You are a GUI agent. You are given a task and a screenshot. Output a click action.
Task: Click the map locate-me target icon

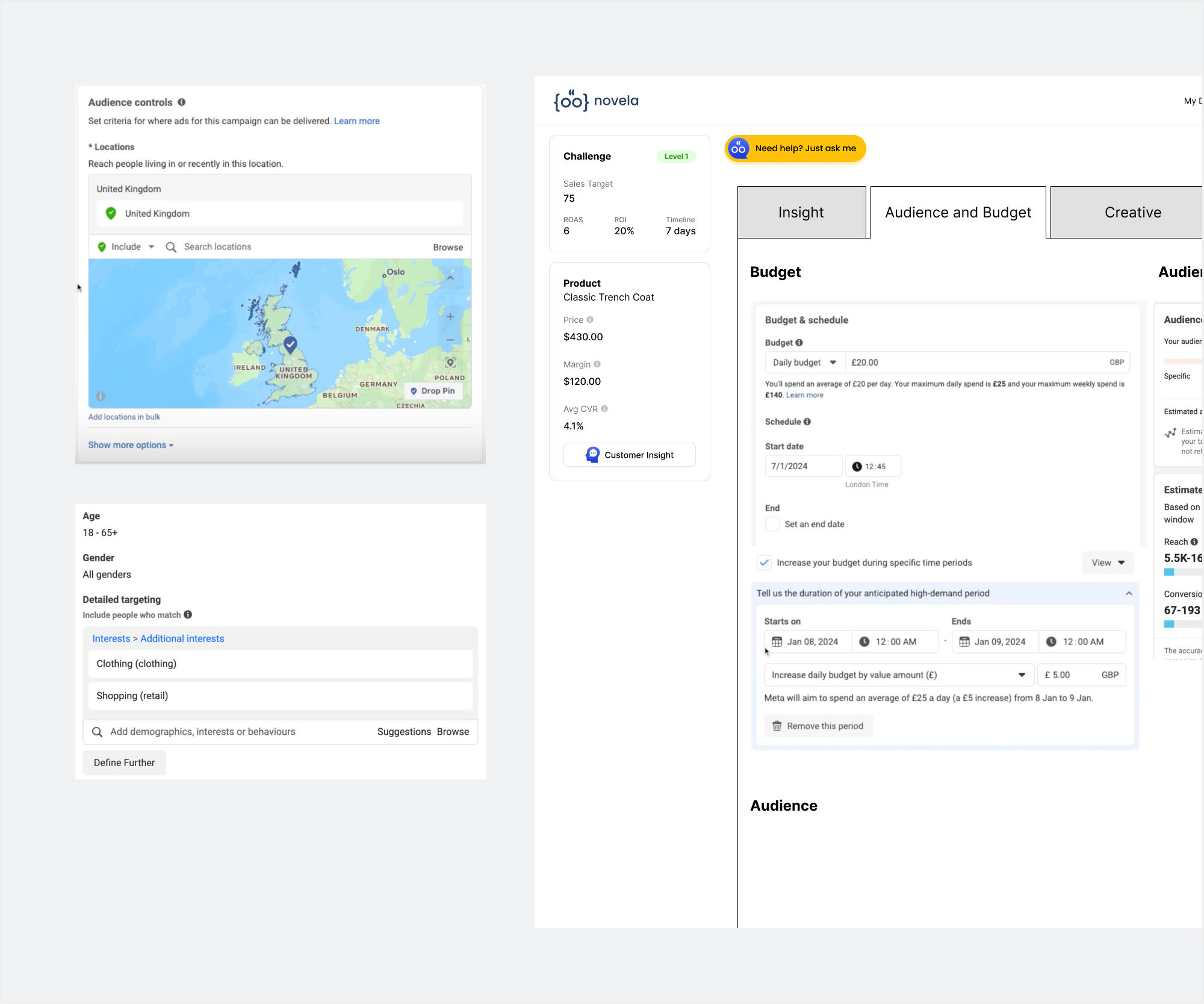pyautogui.click(x=450, y=363)
